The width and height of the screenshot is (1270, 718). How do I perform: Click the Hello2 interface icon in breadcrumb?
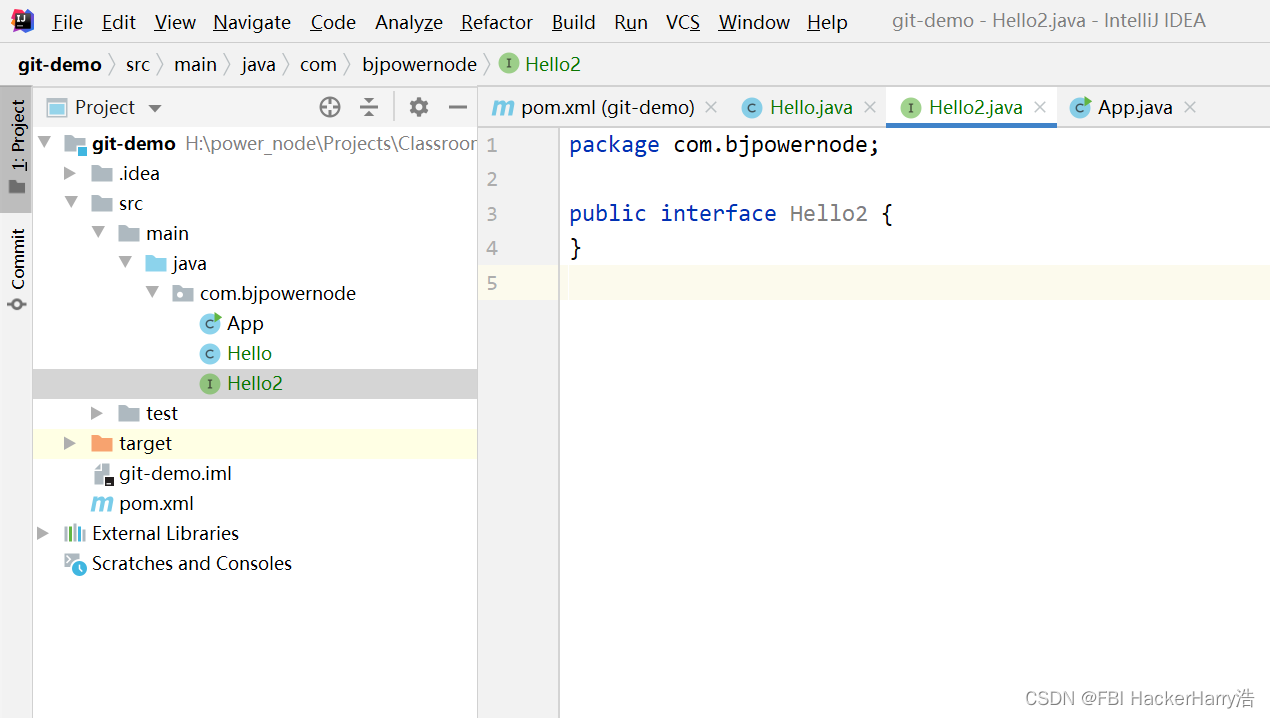tap(509, 64)
